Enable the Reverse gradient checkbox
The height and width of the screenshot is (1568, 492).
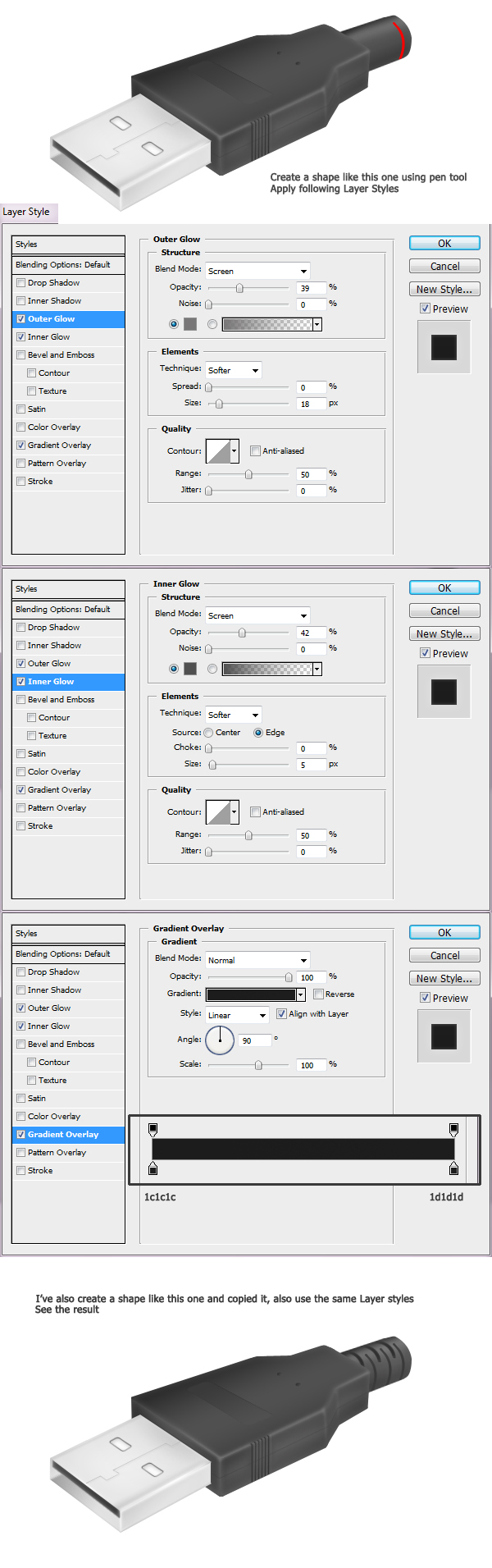[x=318, y=994]
